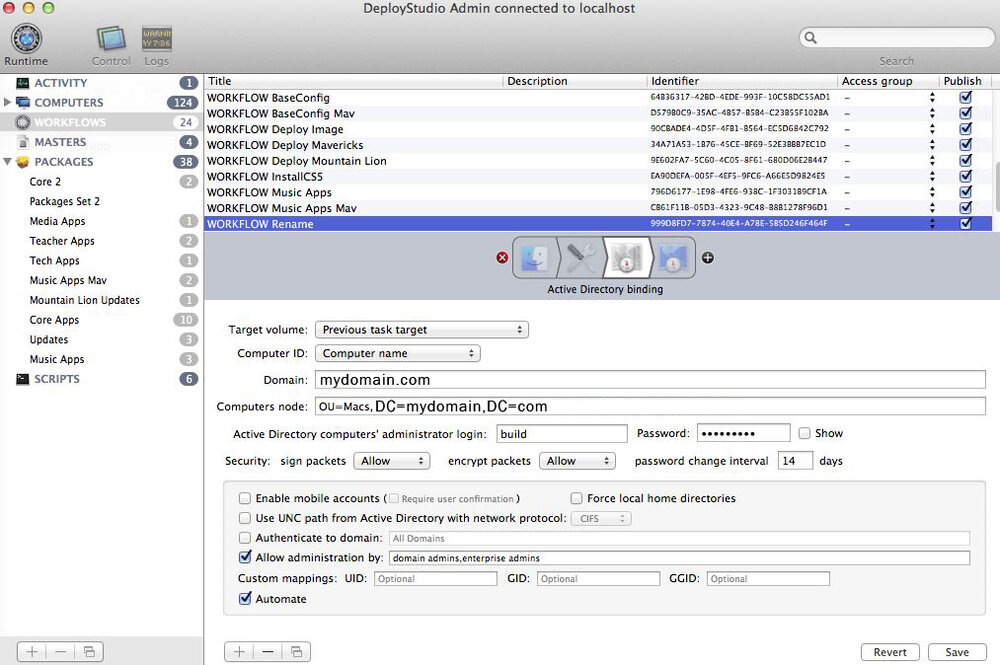The image size is (1000, 665).
Task: Click the toolbar Search field
Action: [896, 38]
